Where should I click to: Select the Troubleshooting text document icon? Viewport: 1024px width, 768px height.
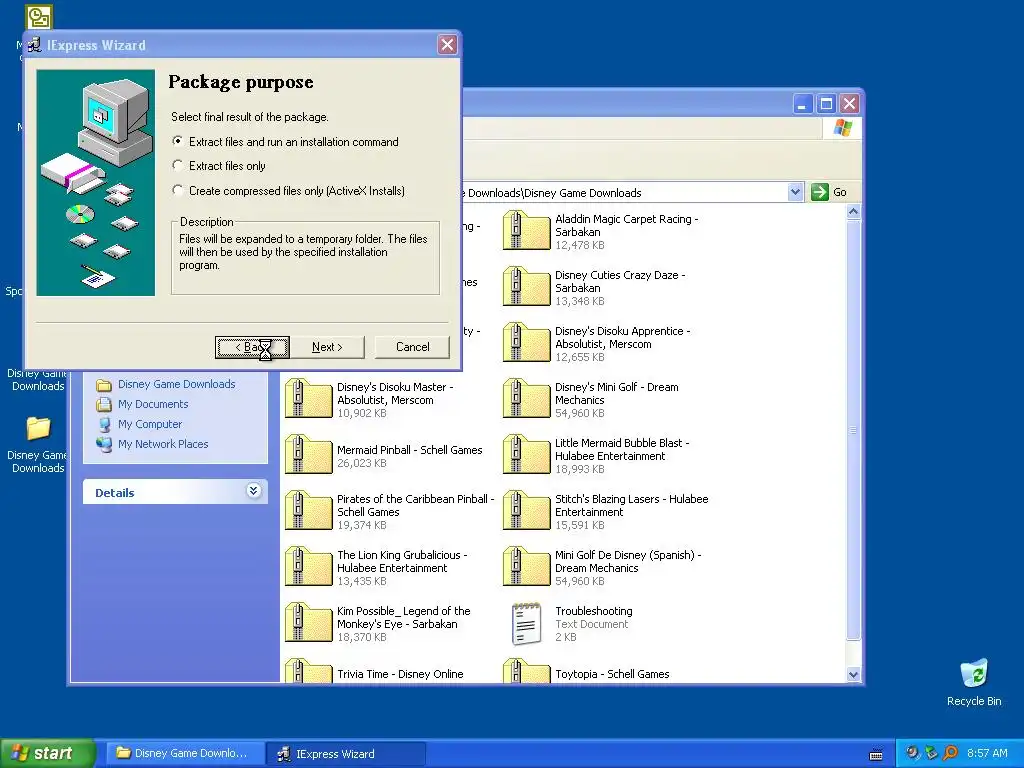(526, 624)
